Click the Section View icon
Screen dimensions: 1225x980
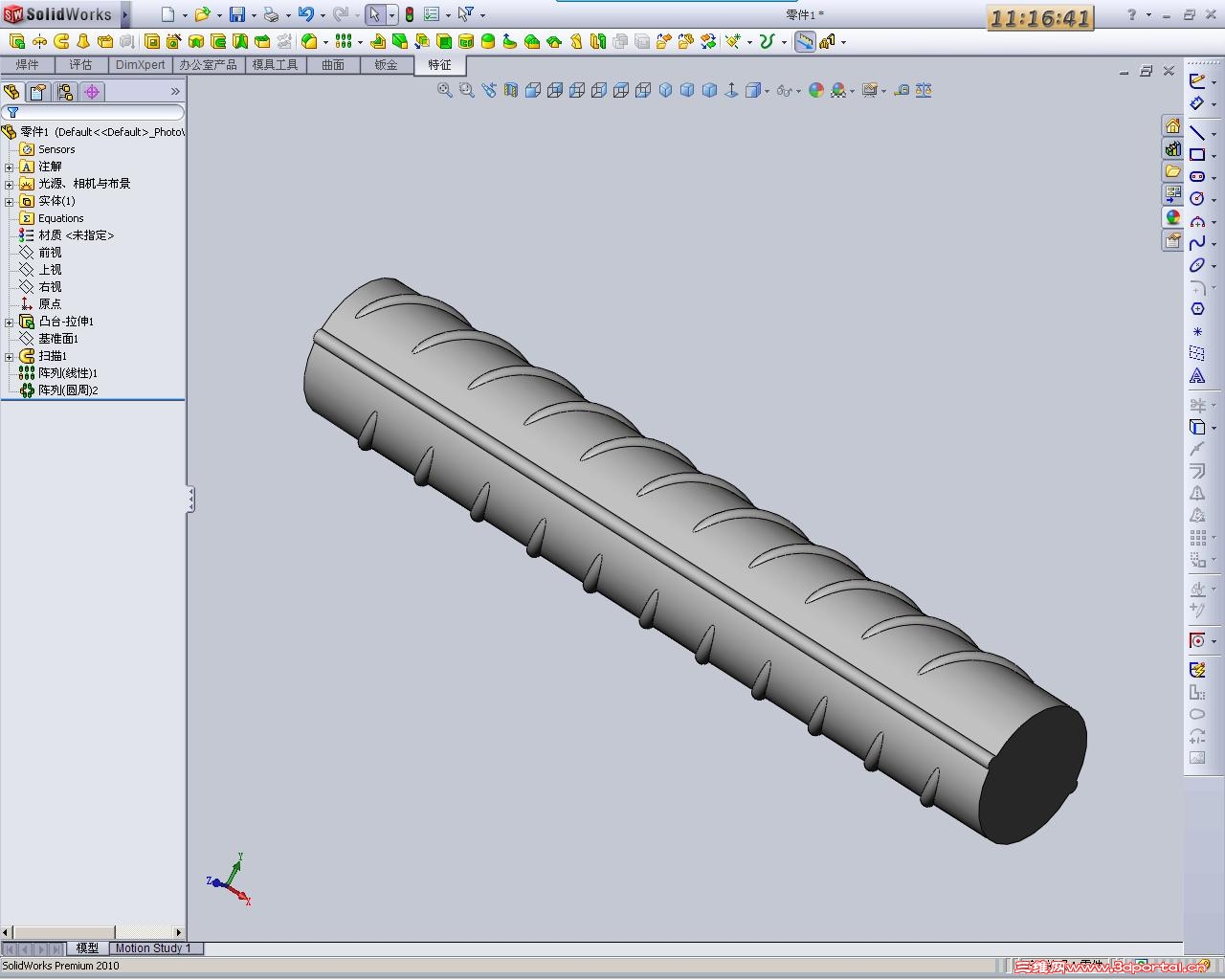coord(511,90)
